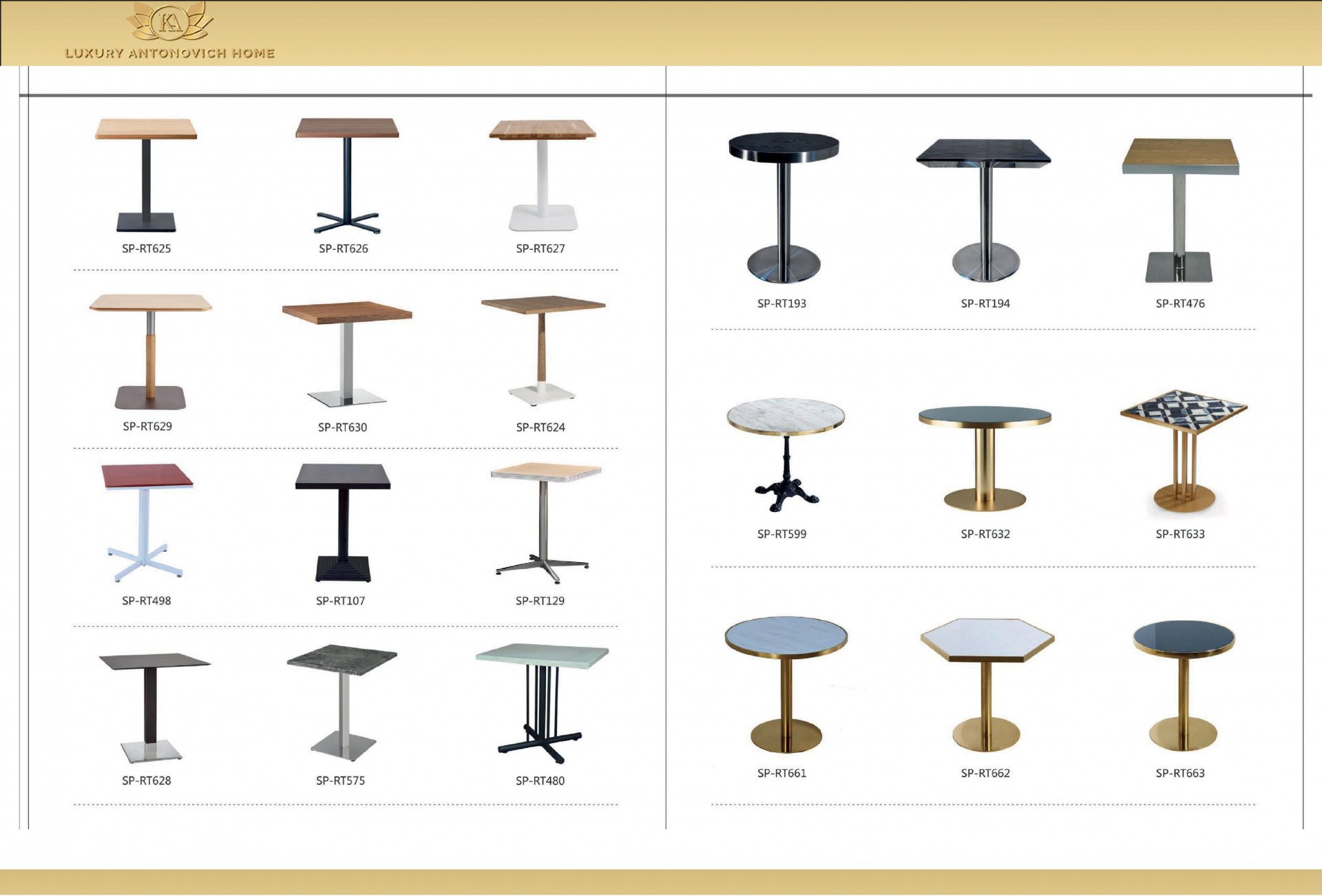Click the SP-RT632 product code label
Image resolution: width=1322 pixels, height=896 pixels.
(x=985, y=534)
